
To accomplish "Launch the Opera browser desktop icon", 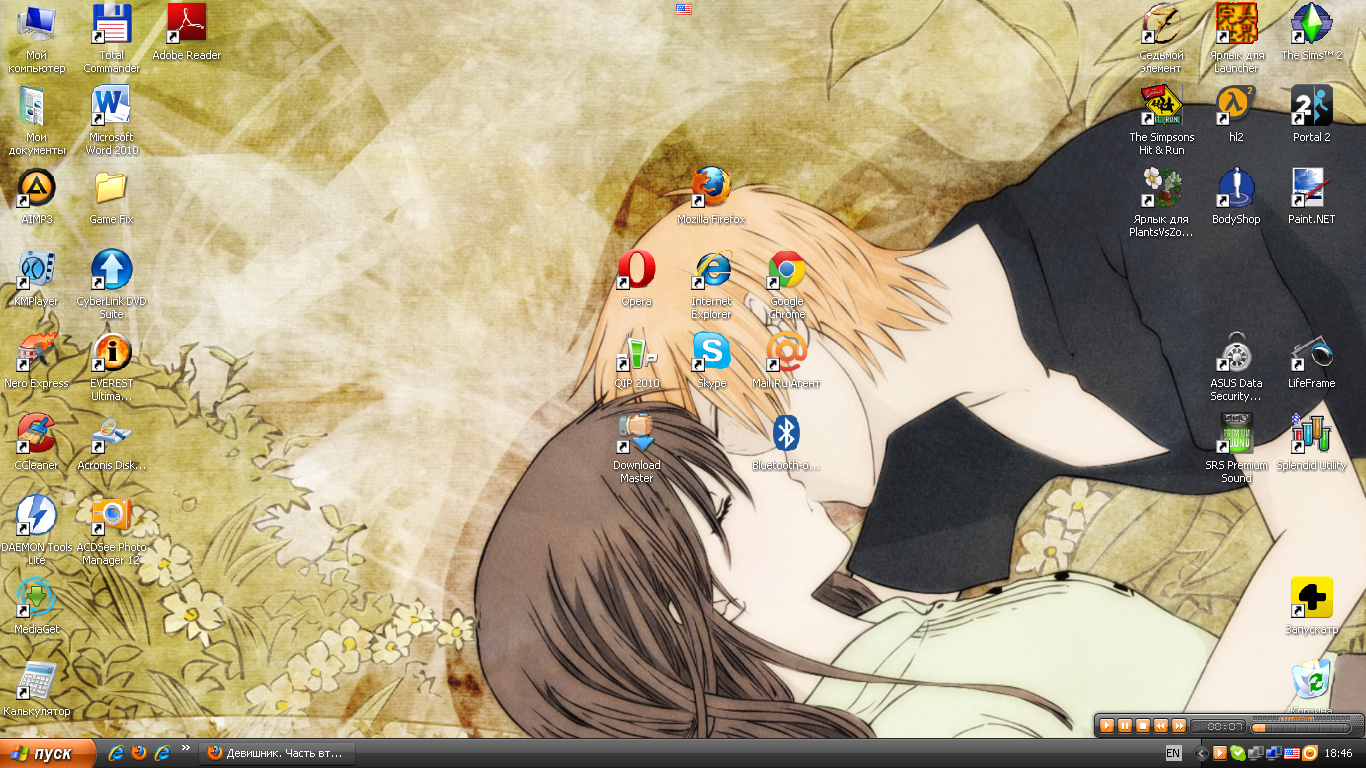I will [x=636, y=270].
